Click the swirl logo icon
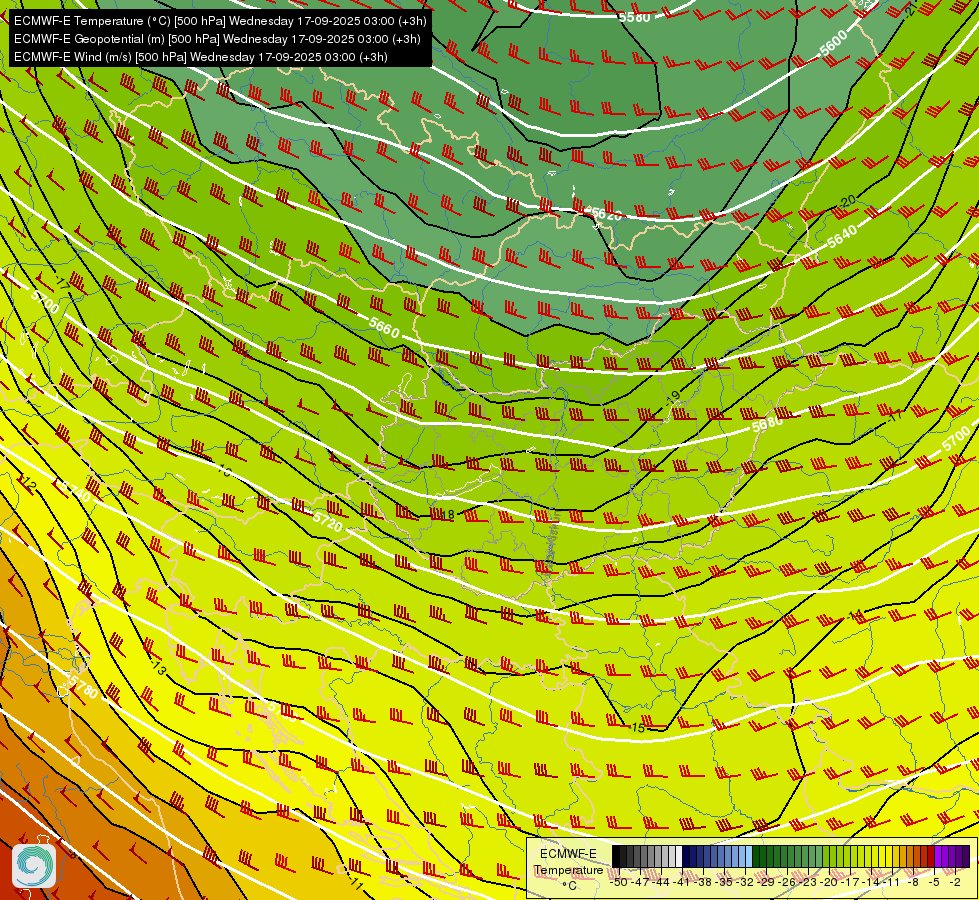 (34, 865)
